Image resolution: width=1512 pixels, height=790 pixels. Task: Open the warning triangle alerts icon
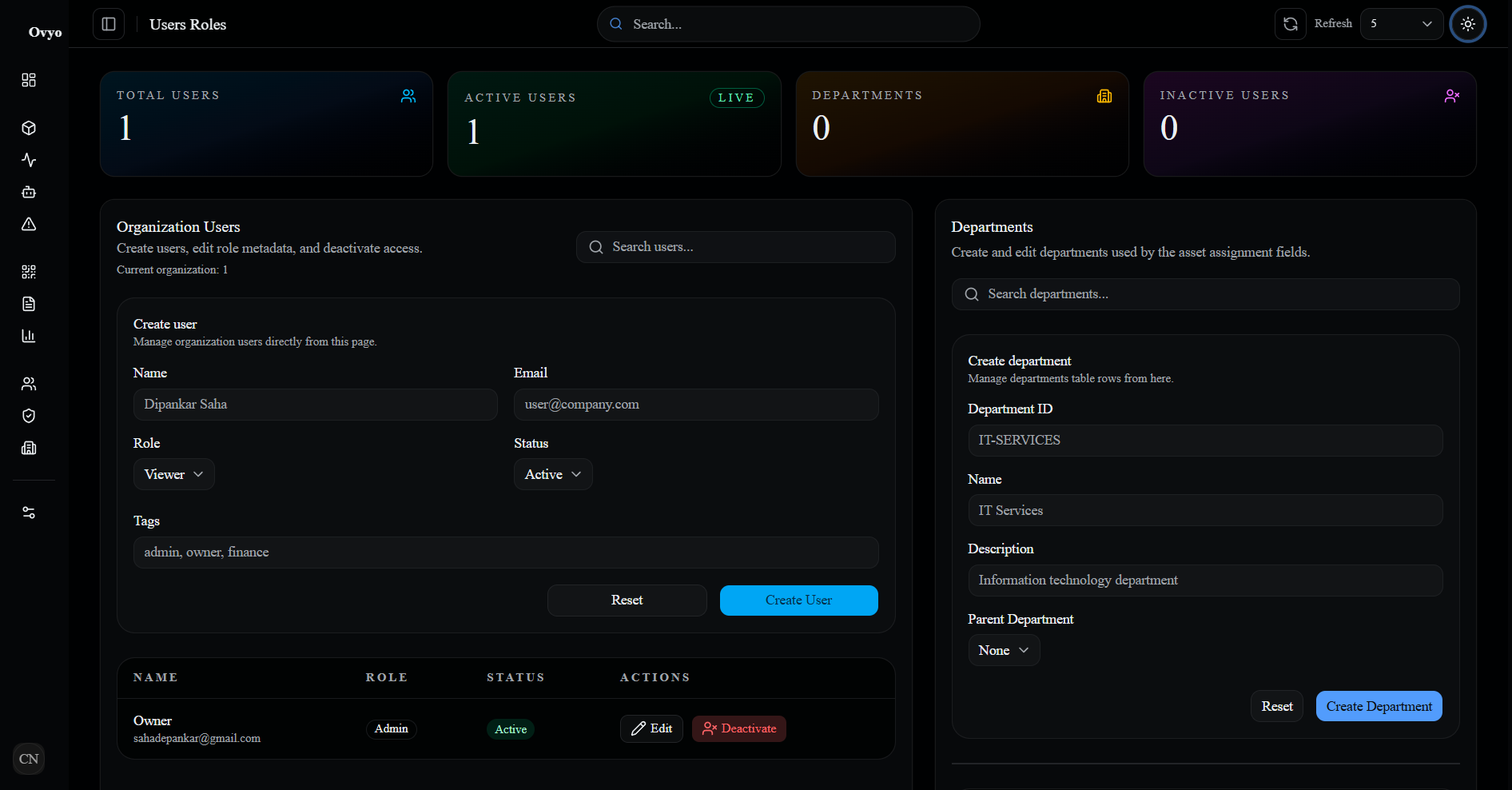click(x=29, y=224)
